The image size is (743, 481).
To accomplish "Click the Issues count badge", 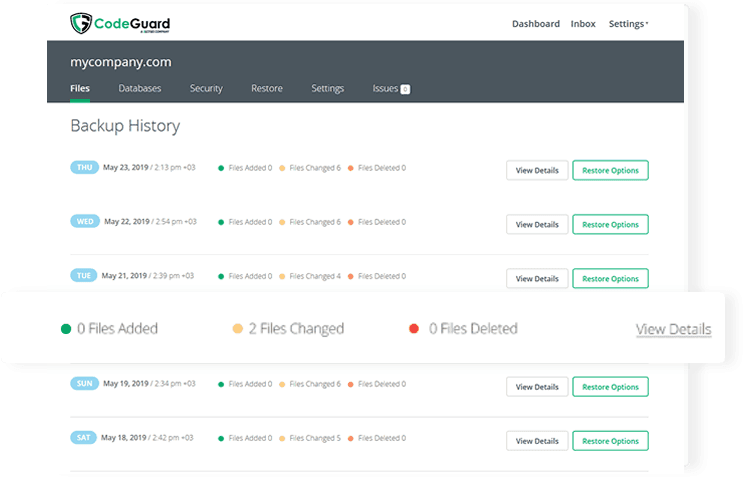I will [x=405, y=89].
